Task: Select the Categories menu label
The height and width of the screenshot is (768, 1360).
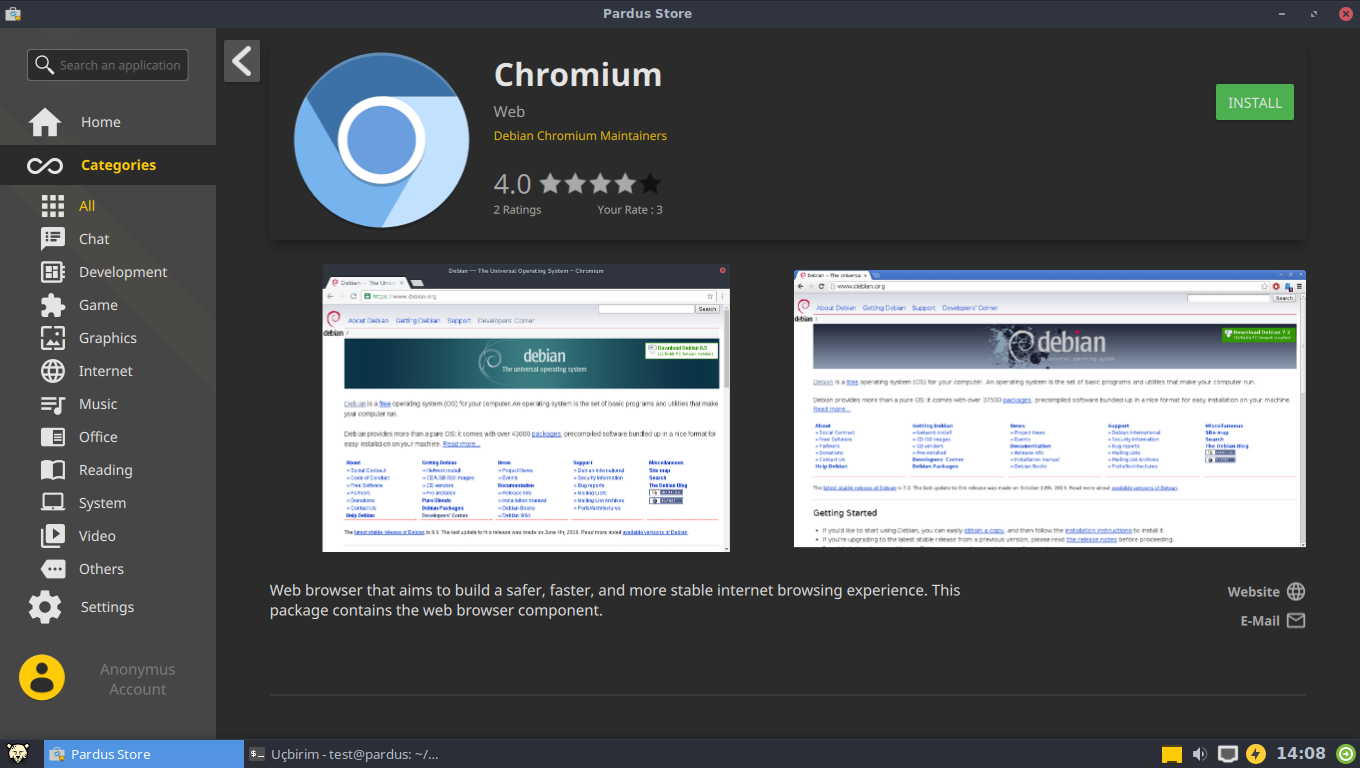Action: (118, 165)
